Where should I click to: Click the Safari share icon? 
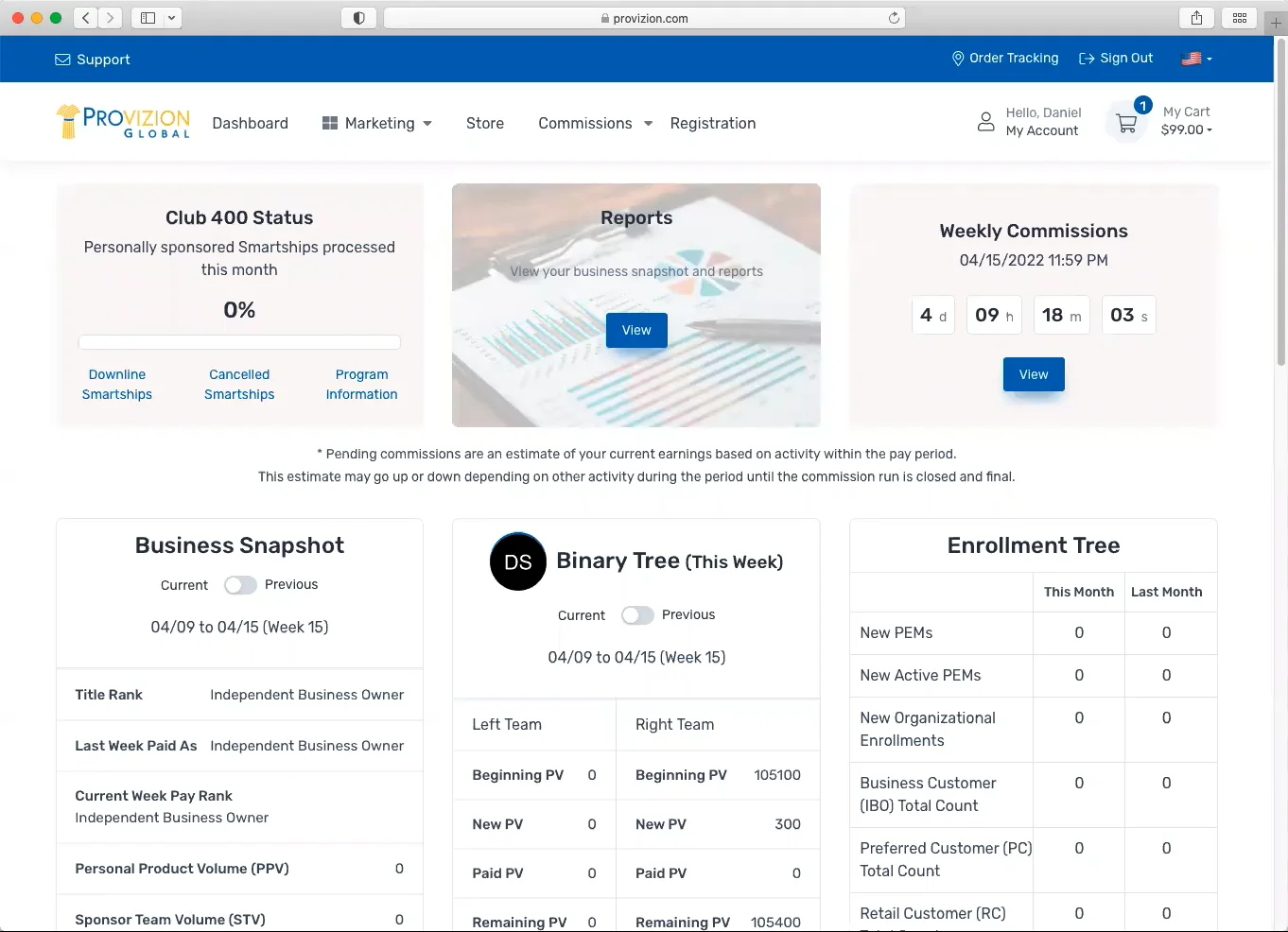coord(1197,18)
